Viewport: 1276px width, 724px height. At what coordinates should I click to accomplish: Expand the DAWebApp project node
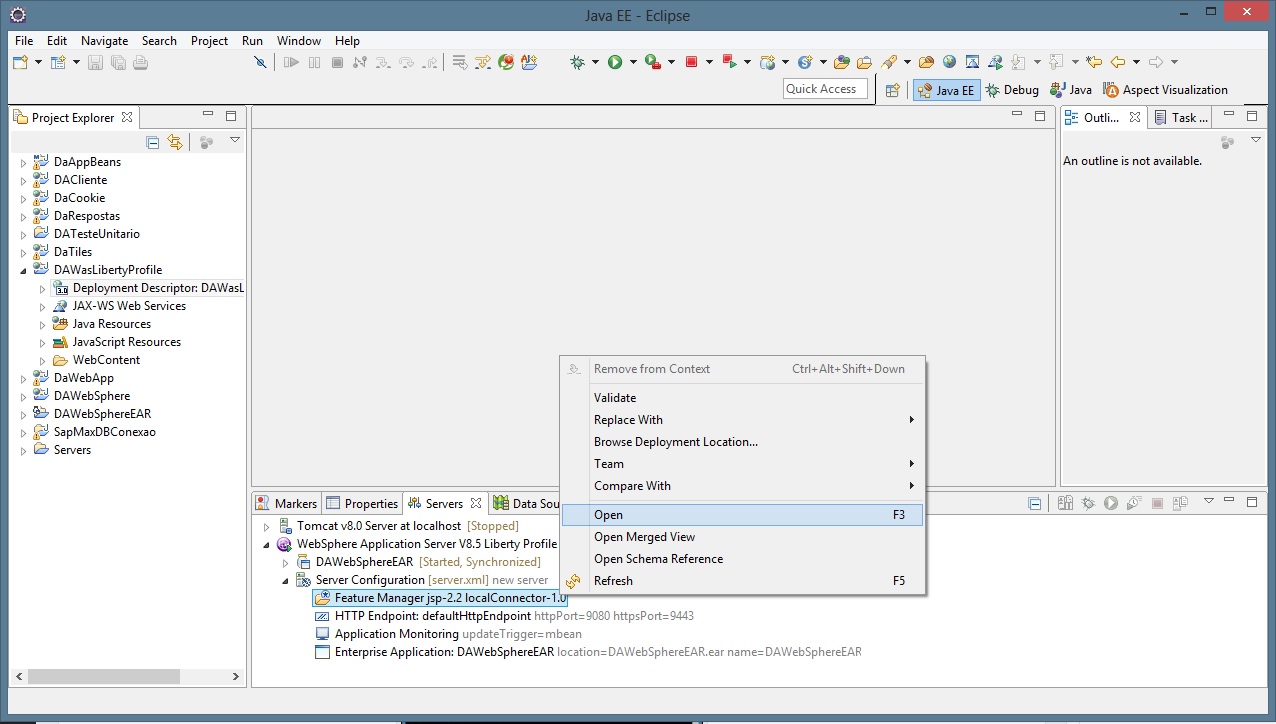(24, 379)
